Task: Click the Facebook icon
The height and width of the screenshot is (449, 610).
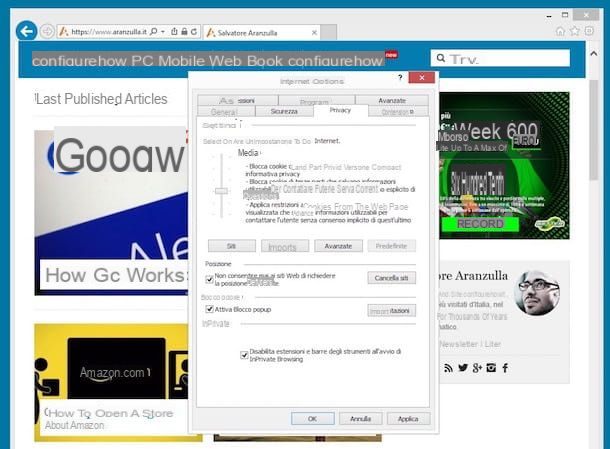Action: click(x=505, y=368)
